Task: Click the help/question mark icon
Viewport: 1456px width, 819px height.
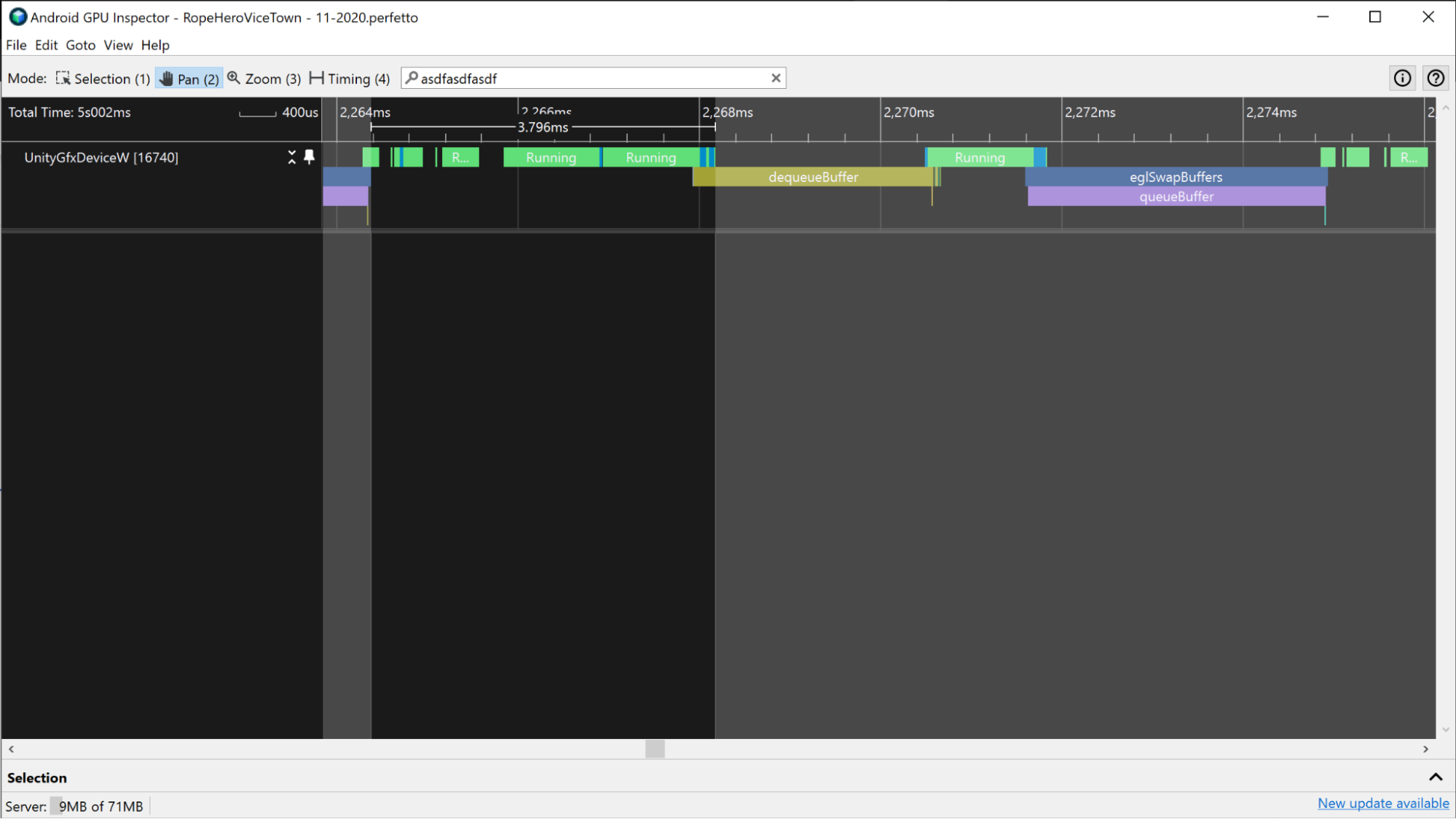Action: point(1436,78)
